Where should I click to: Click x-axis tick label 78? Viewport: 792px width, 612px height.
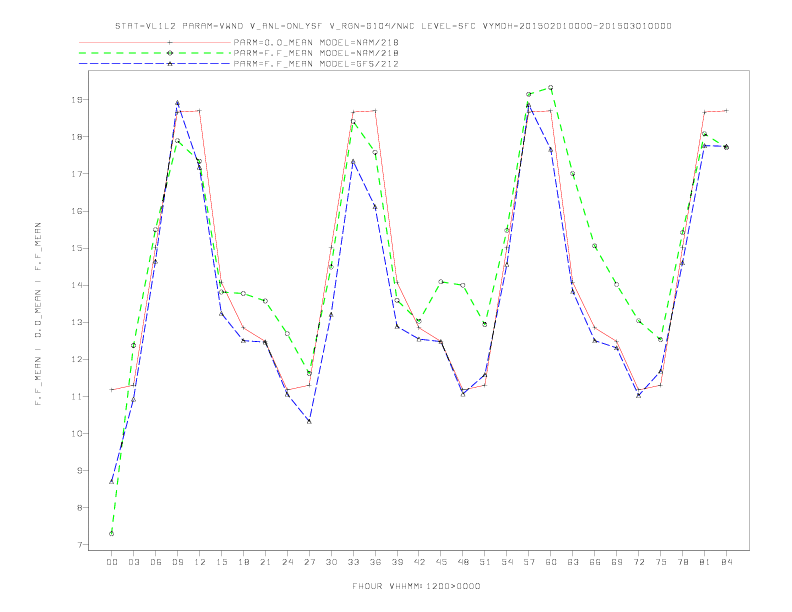pyautogui.click(x=682, y=562)
